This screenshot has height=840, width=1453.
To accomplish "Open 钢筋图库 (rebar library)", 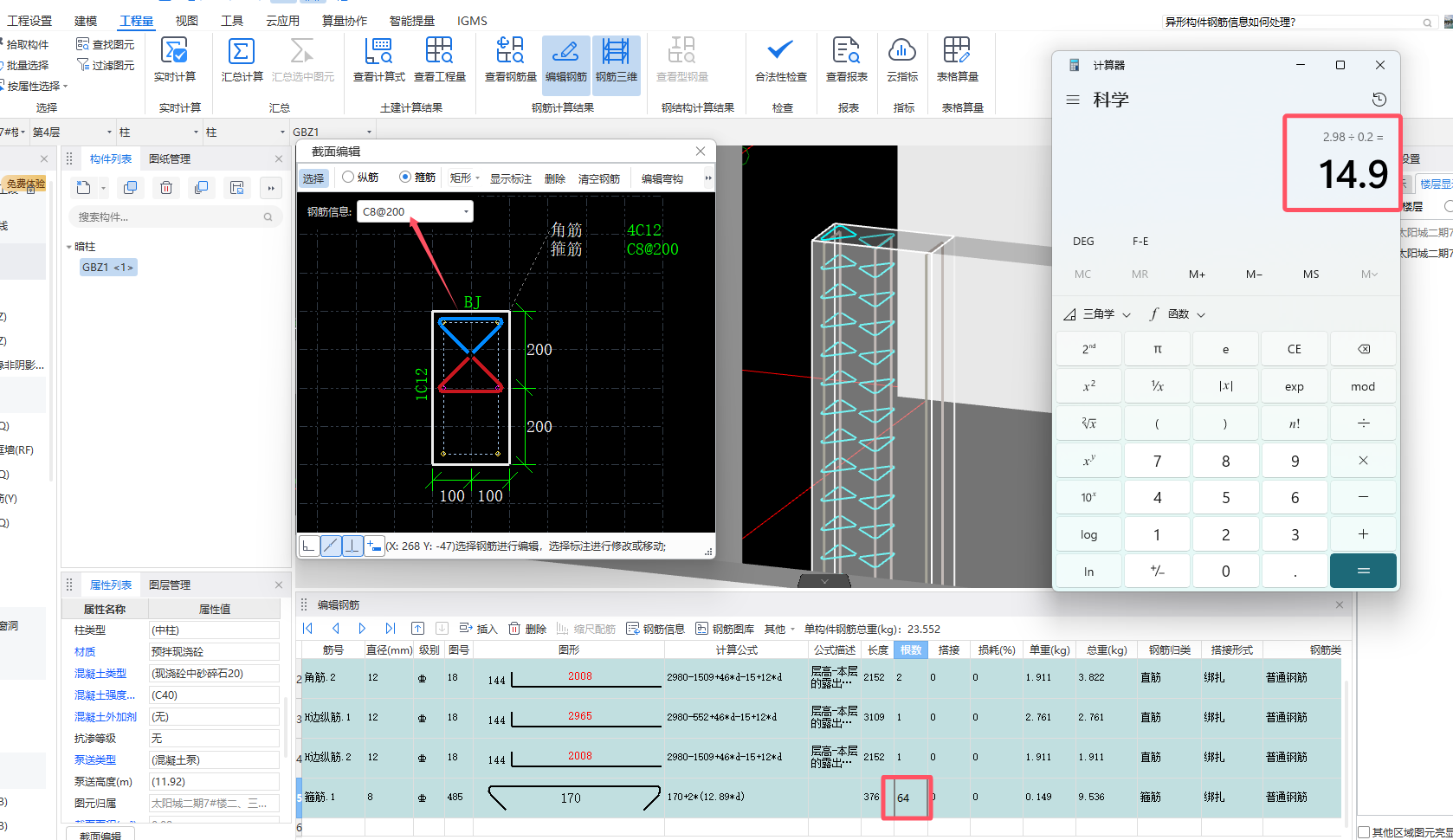I will [x=725, y=629].
